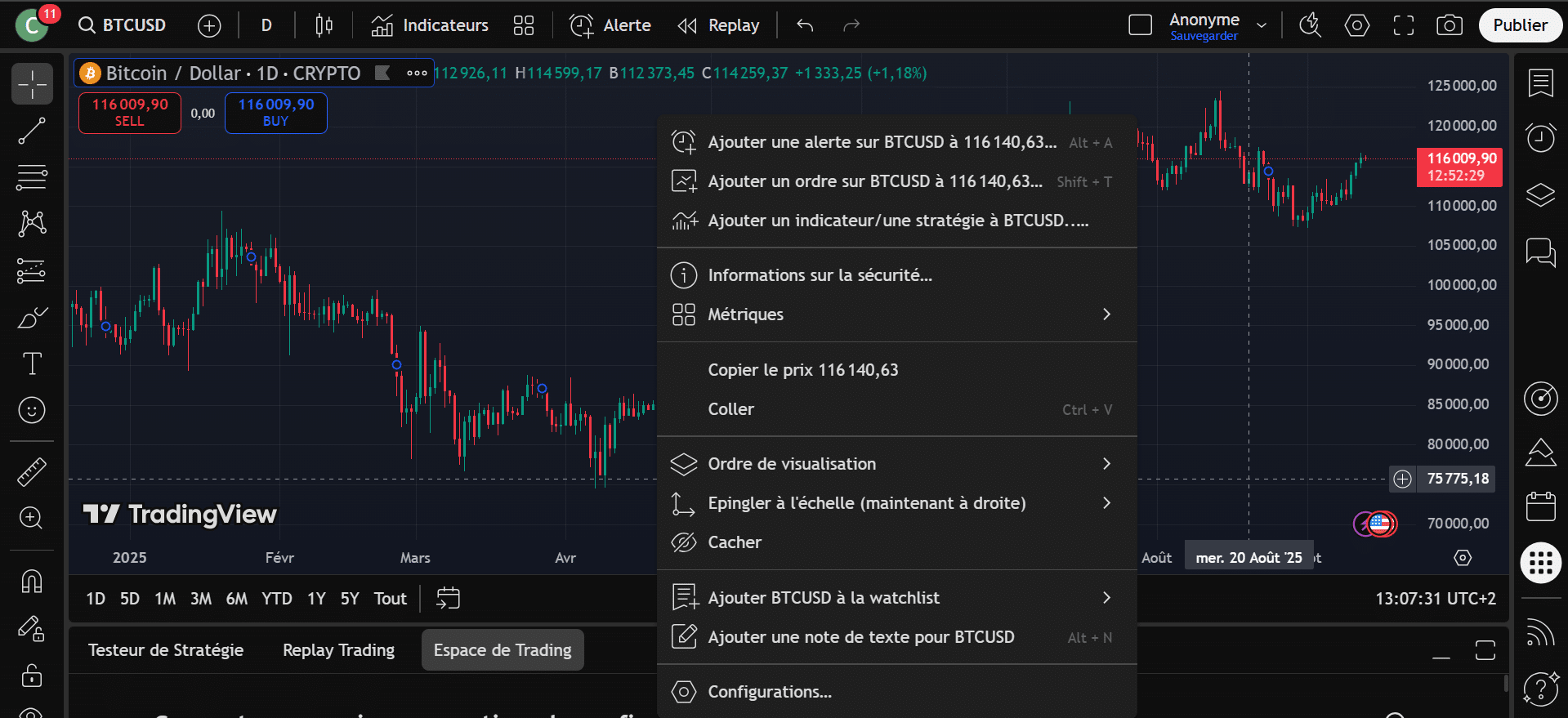
Task: Toggle lock all drawings
Action: (32, 676)
